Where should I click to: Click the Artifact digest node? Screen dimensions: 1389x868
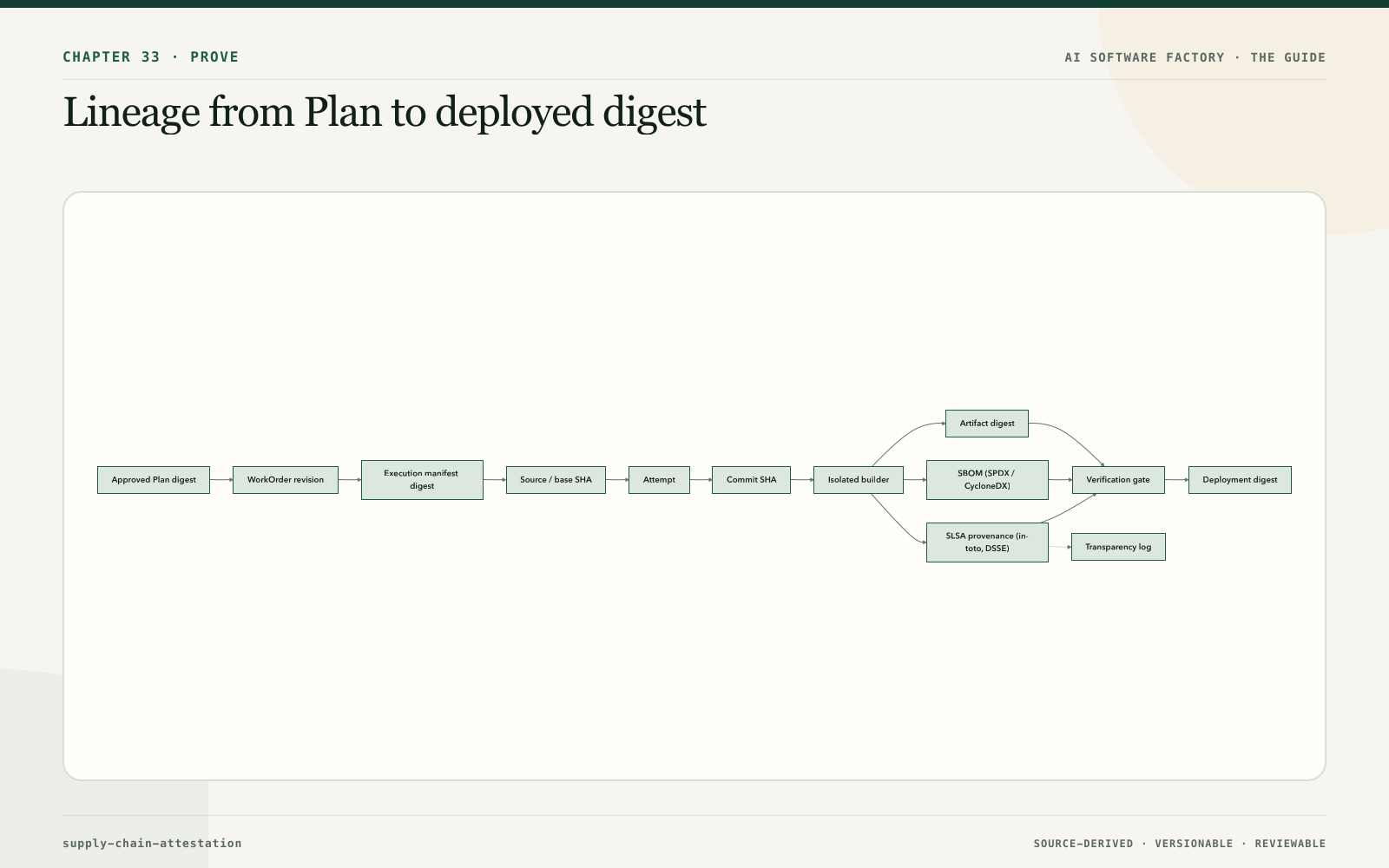[x=987, y=424]
